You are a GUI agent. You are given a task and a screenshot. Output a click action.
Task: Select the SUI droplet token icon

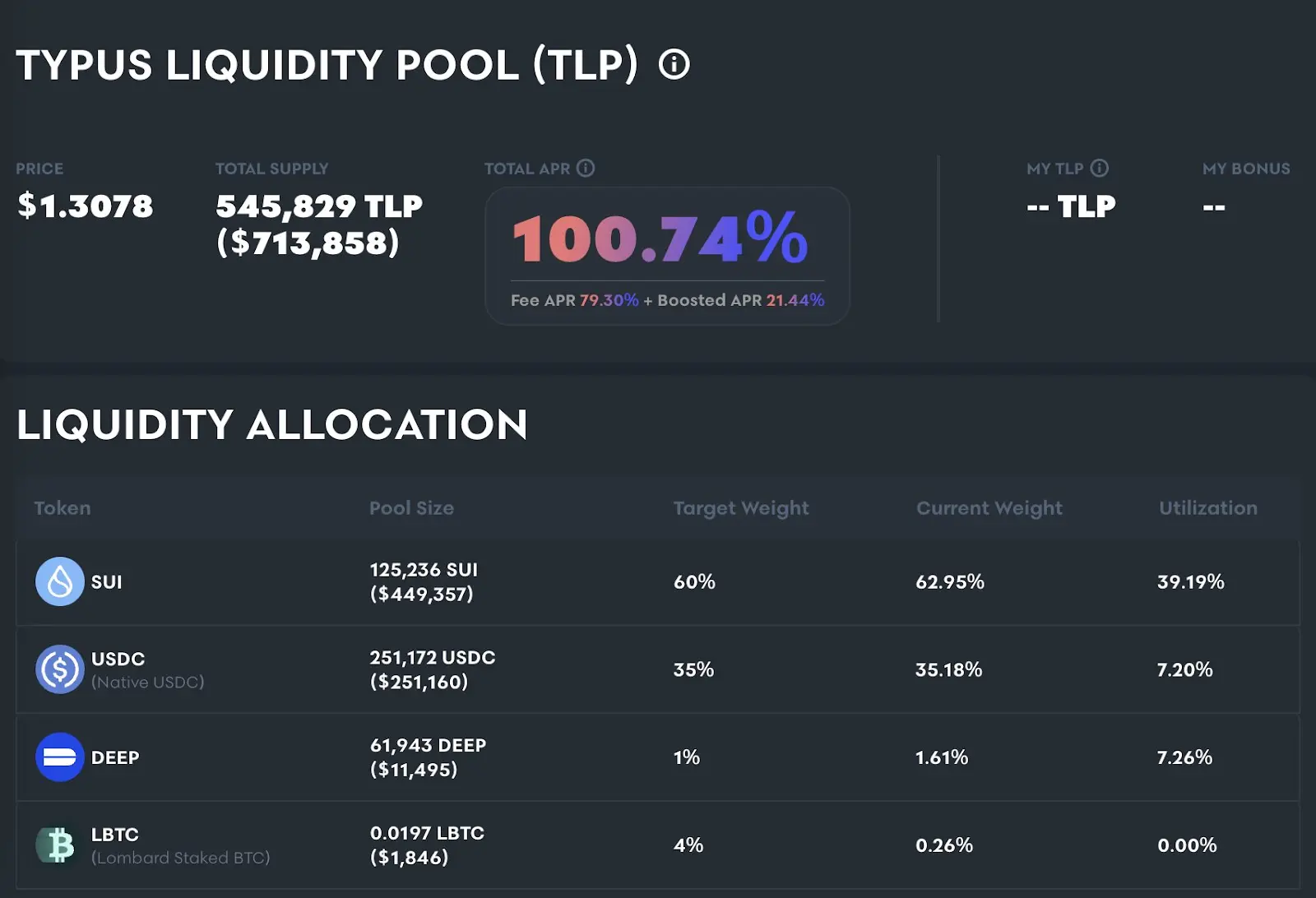coord(60,581)
